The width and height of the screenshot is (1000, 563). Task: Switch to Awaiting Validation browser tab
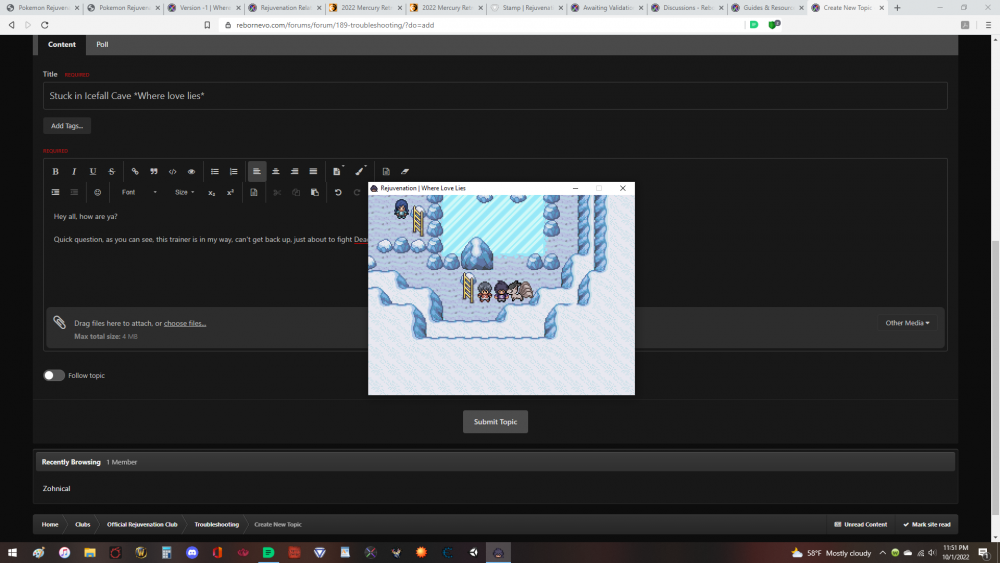tap(605, 8)
